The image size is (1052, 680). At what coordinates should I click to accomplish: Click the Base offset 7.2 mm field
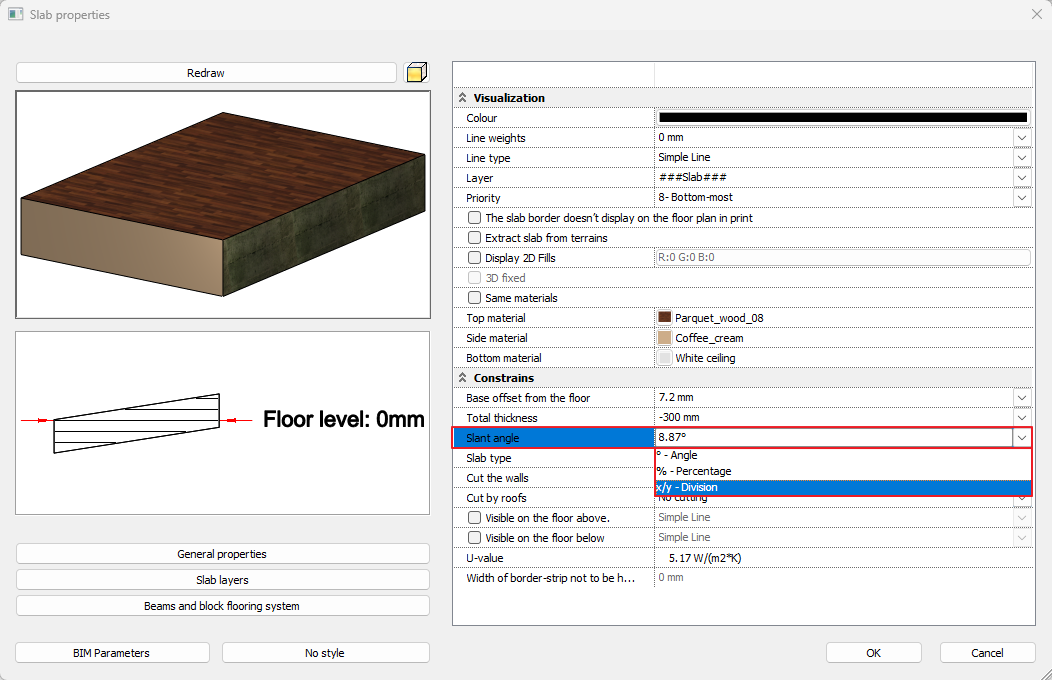834,398
